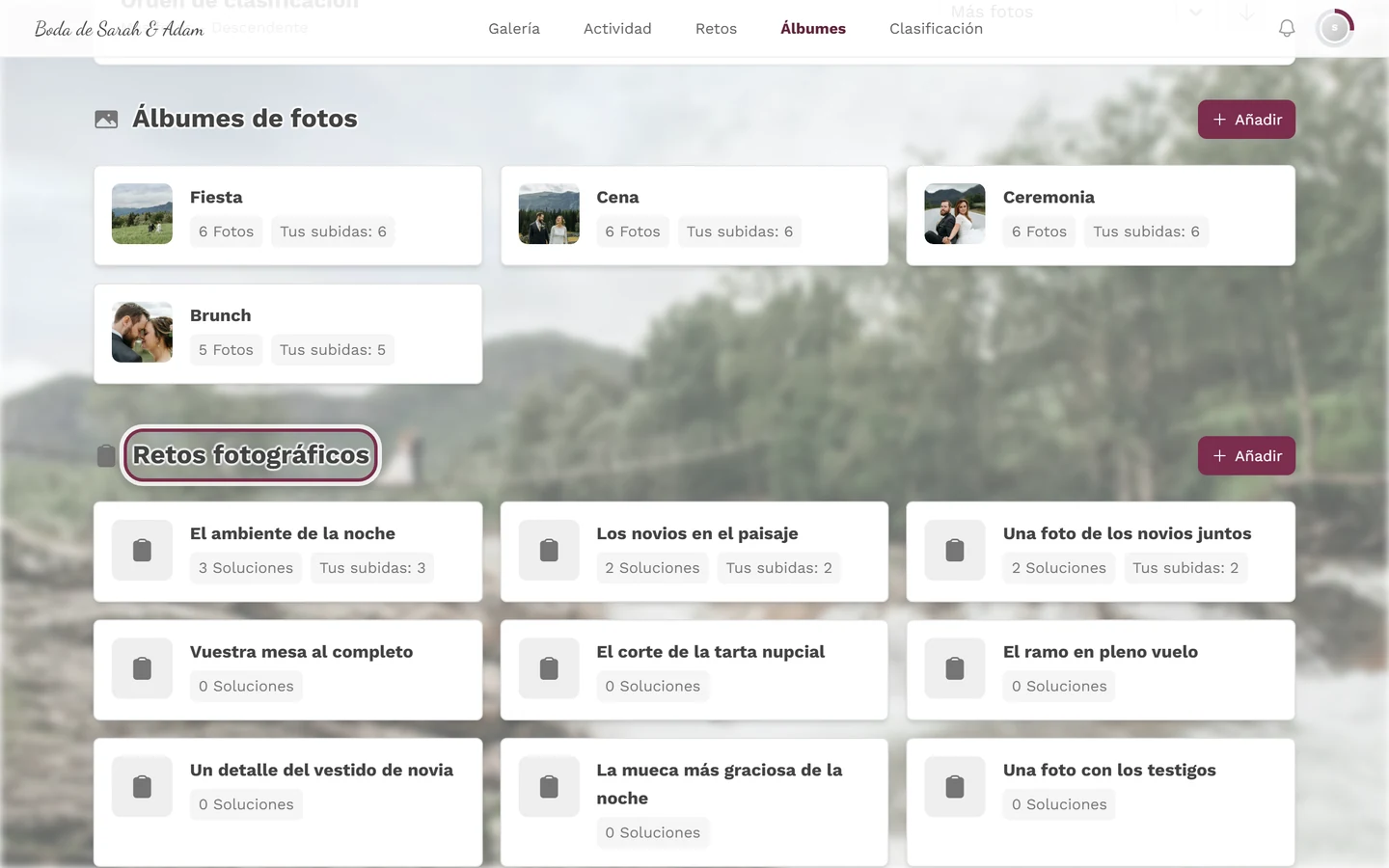Screen dimensions: 1389x868
Task: Open the user profile avatar
Action: (x=1335, y=29)
